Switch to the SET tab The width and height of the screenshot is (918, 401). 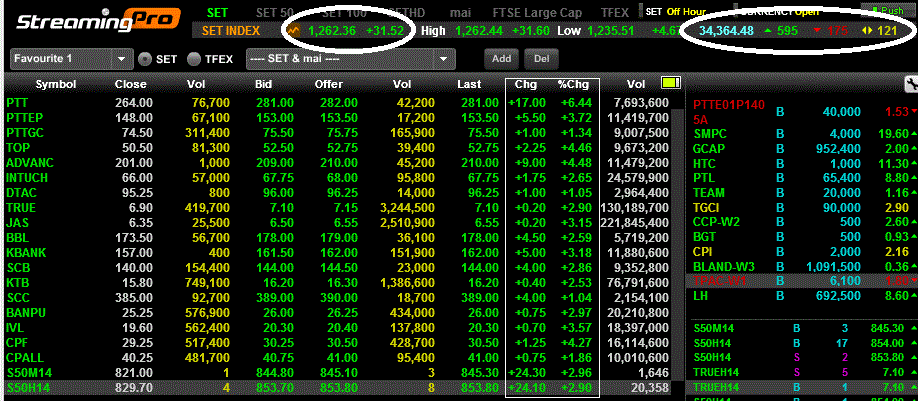pyautogui.click(x=217, y=12)
